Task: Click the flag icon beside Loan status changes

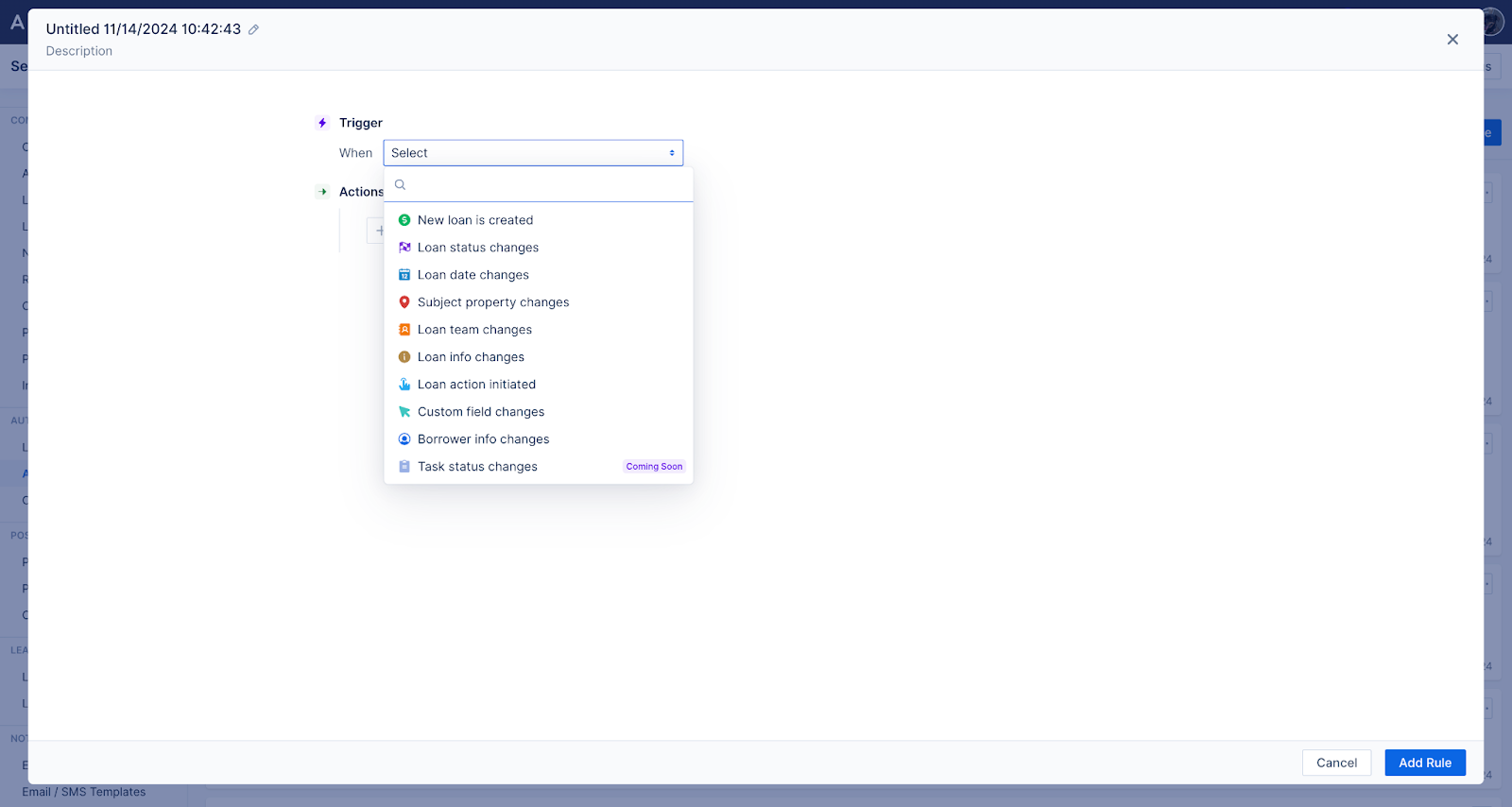Action: coord(404,248)
